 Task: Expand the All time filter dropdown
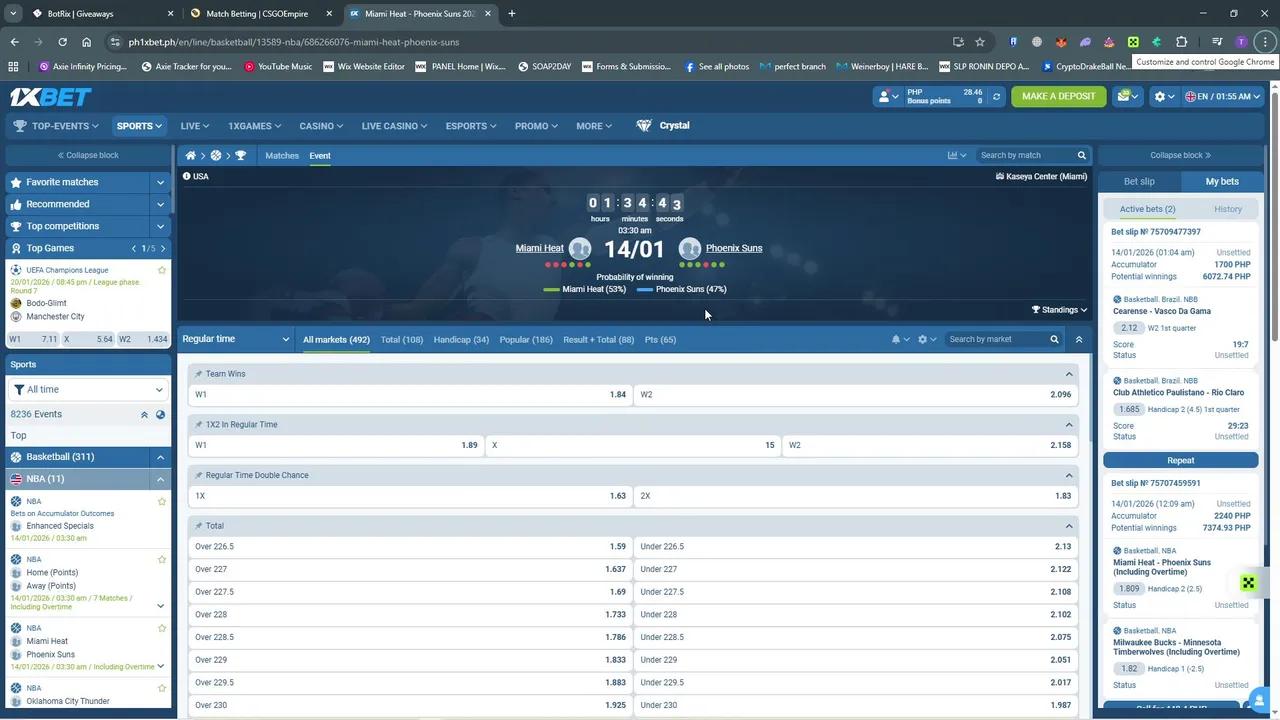click(88, 390)
